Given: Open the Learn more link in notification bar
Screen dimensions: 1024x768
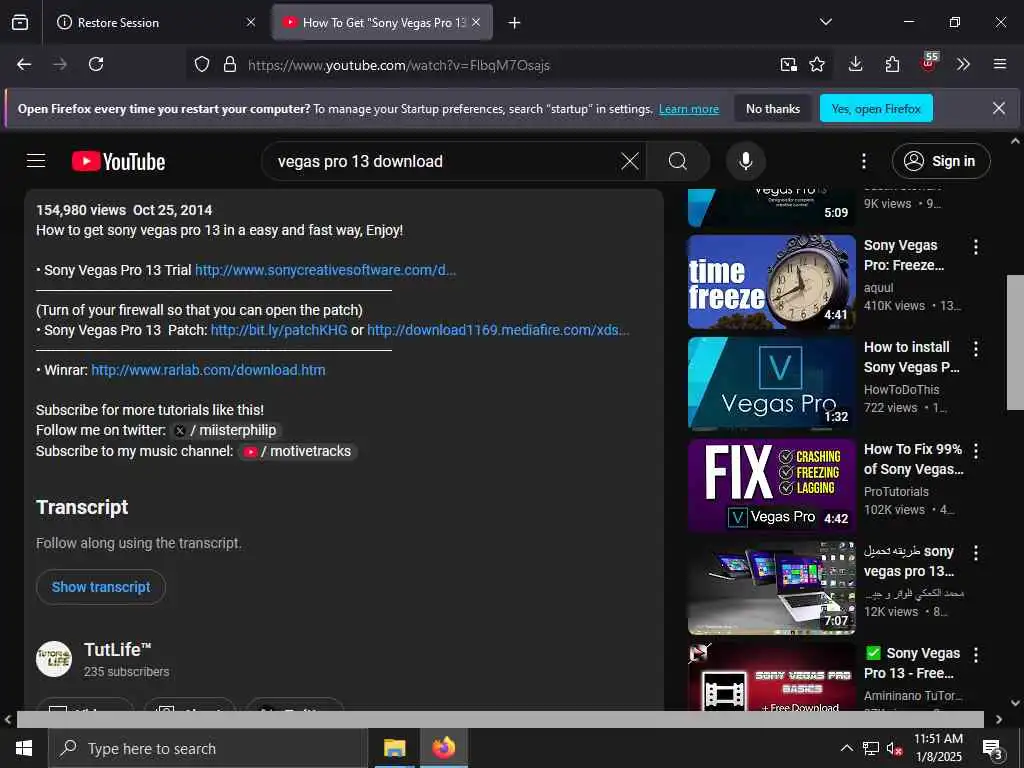Looking at the screenshot, I should pos(689,109).
